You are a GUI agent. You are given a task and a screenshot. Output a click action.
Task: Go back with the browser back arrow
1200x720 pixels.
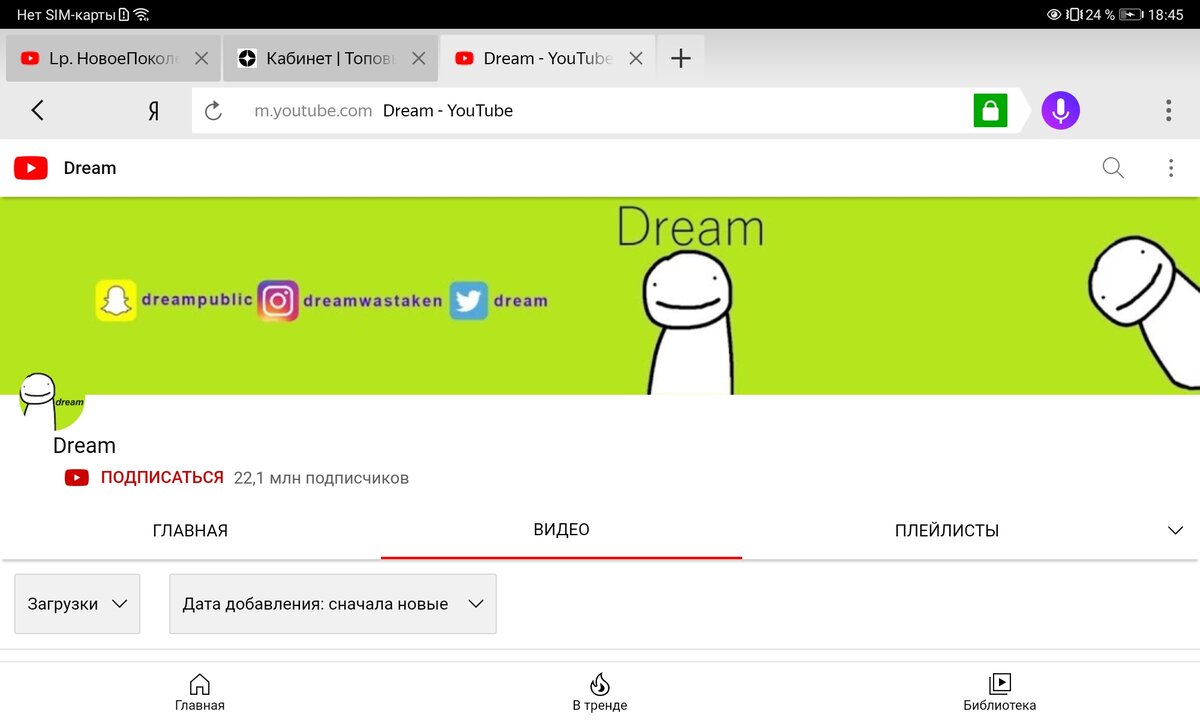click(x=38, y=110)
